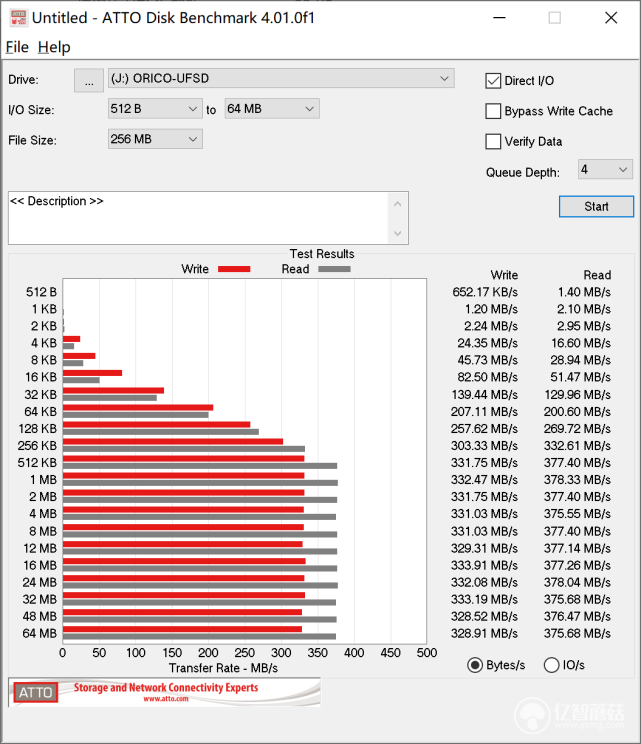
Task: Click read value 378.04 MB/s
Action: [577, 582]
